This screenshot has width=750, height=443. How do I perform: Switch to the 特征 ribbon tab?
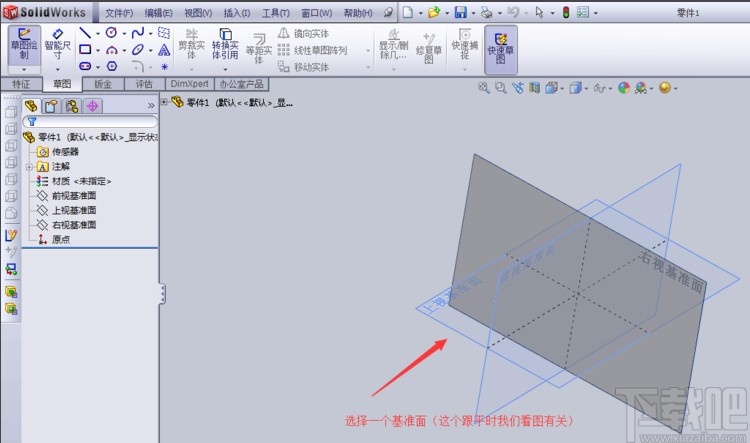tap(21, 84)
